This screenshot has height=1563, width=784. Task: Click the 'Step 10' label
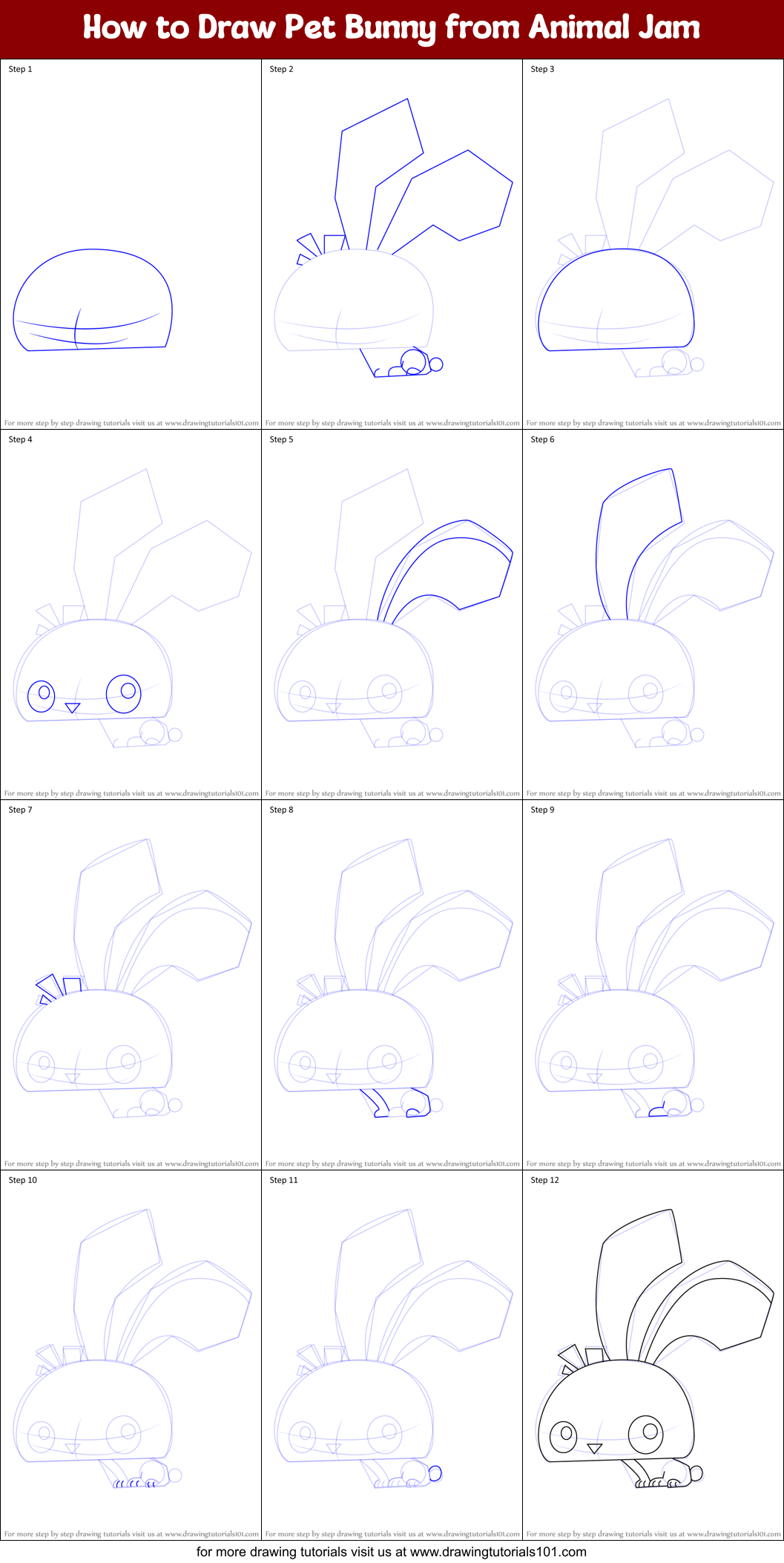(x=23, y=1180)
